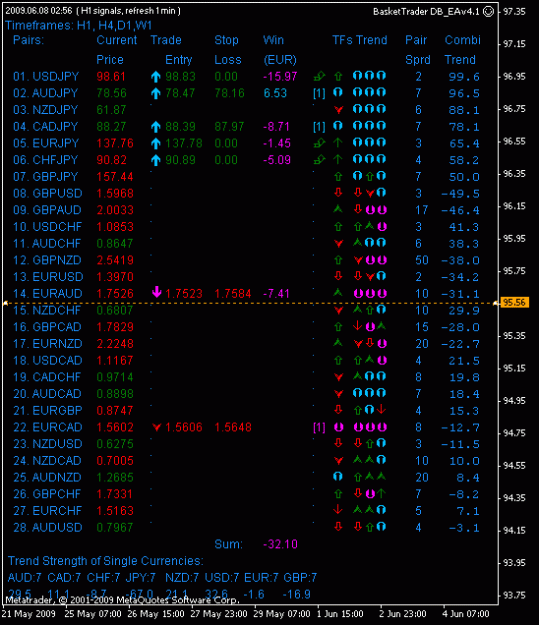Image resolution: width=539 pixels, height=625 pixels.
Task: Click the blue H1 trend icon in AUDNZD row
Action: click(x=338, y=476)
